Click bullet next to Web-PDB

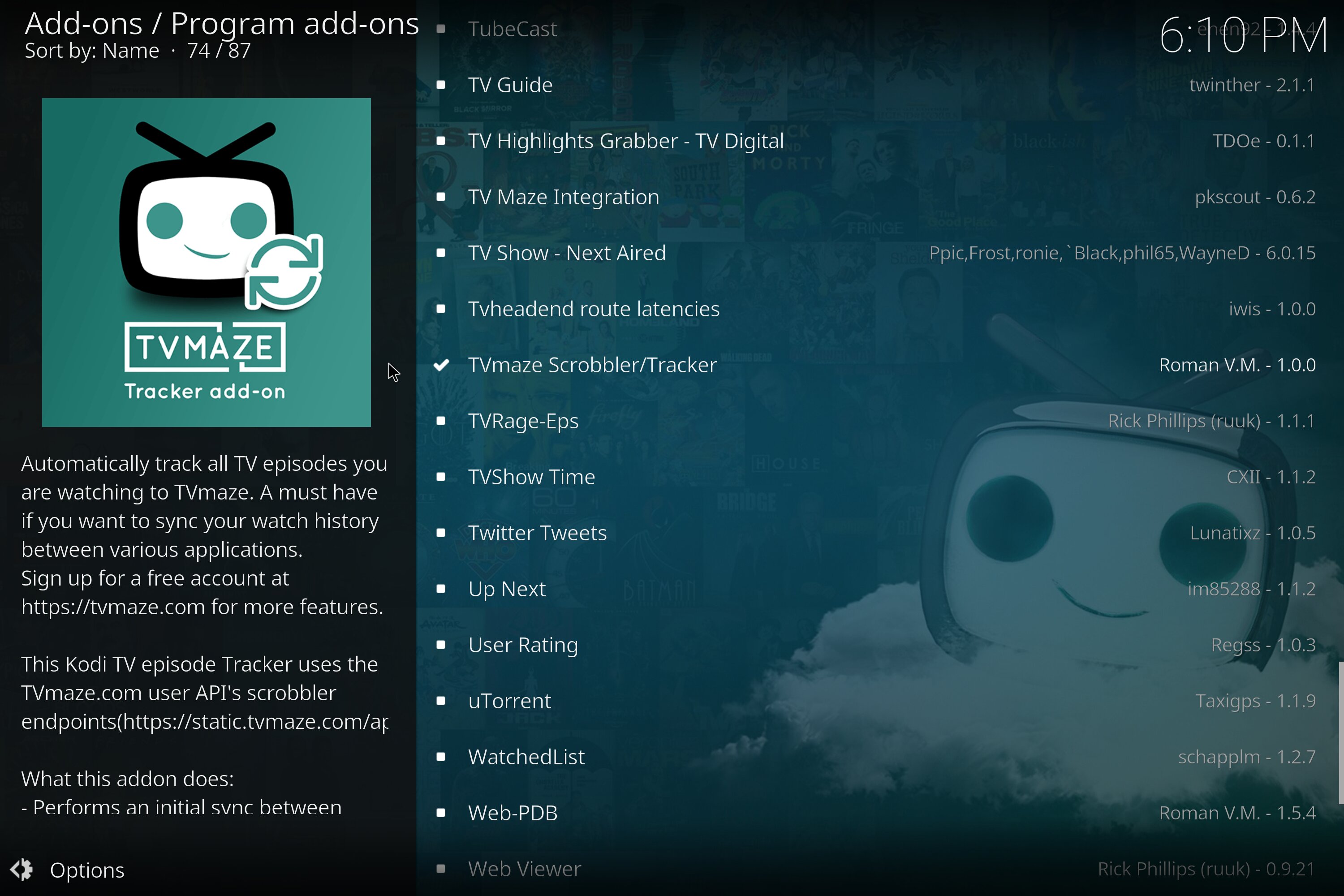click(441, 813)
